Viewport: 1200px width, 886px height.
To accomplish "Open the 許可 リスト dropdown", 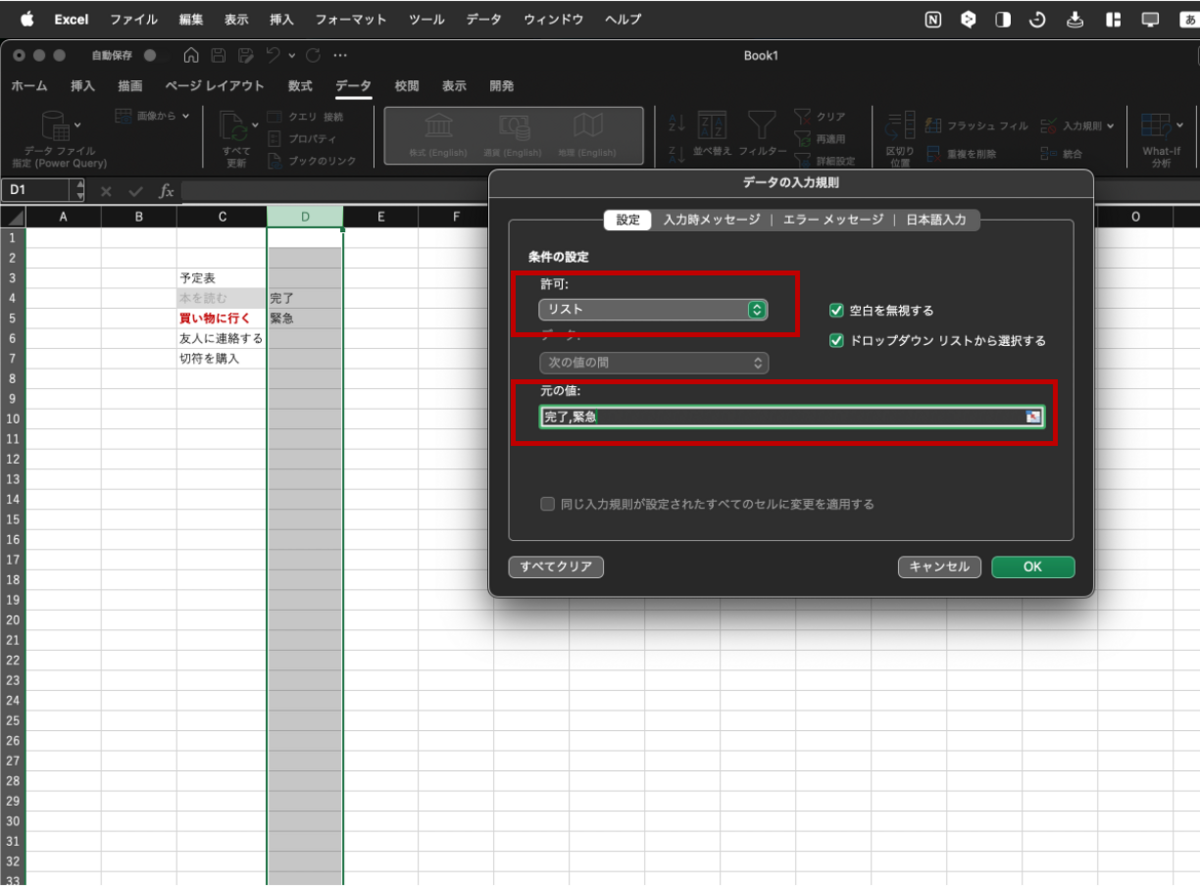I will (x=653, y=310).
